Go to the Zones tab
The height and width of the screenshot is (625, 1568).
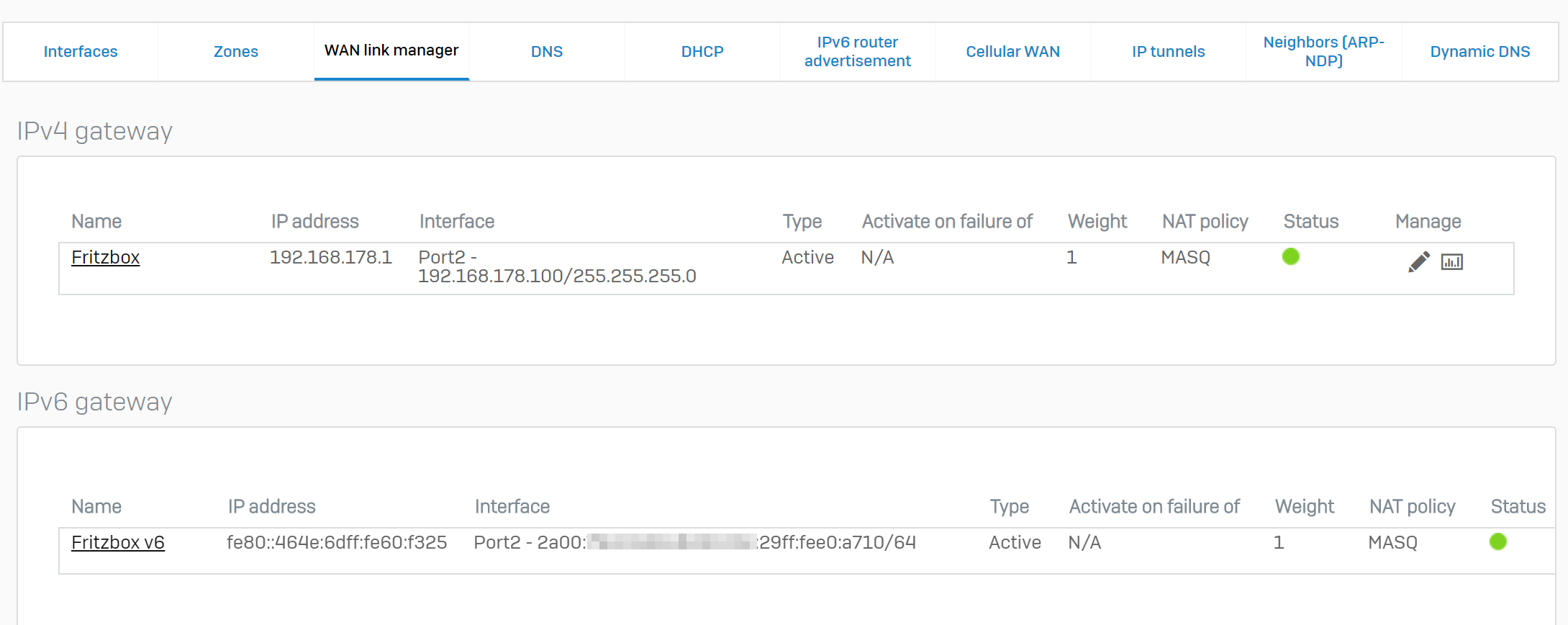click(x=235, y=52)
